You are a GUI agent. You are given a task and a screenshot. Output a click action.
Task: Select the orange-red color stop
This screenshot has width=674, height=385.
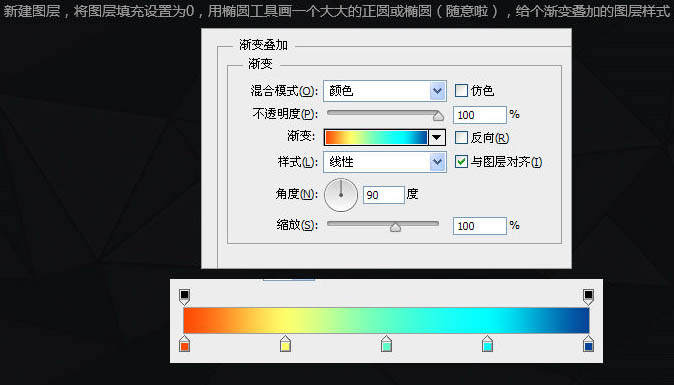[x=184, y=344]
